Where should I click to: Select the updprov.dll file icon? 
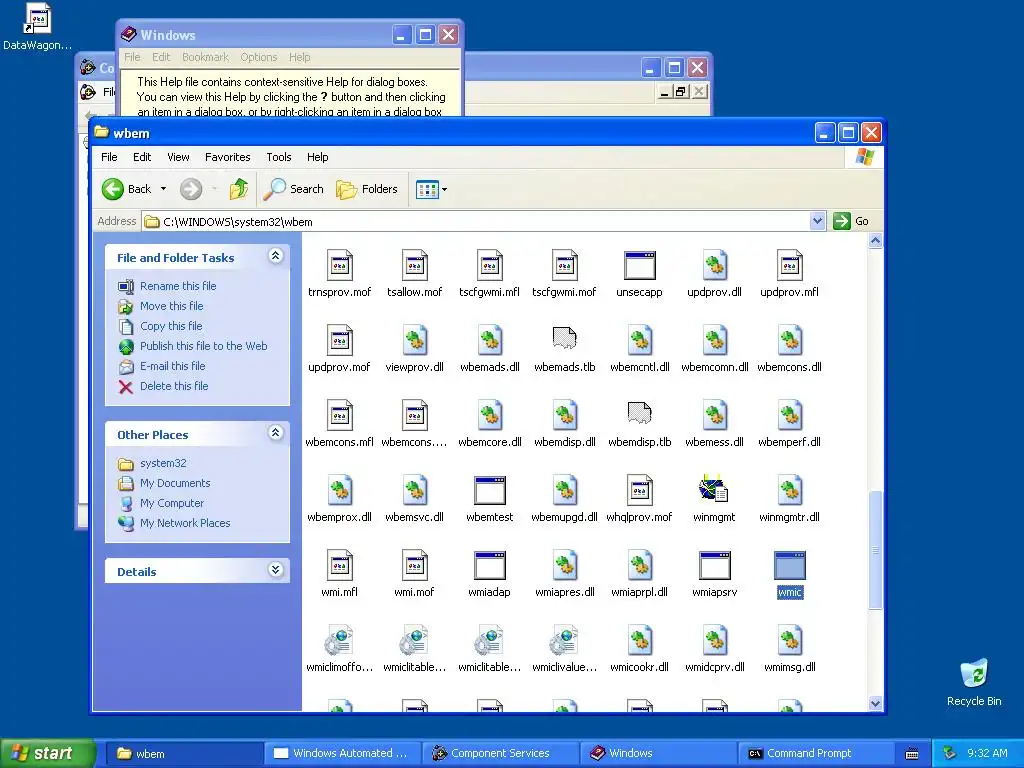[714, 265]
